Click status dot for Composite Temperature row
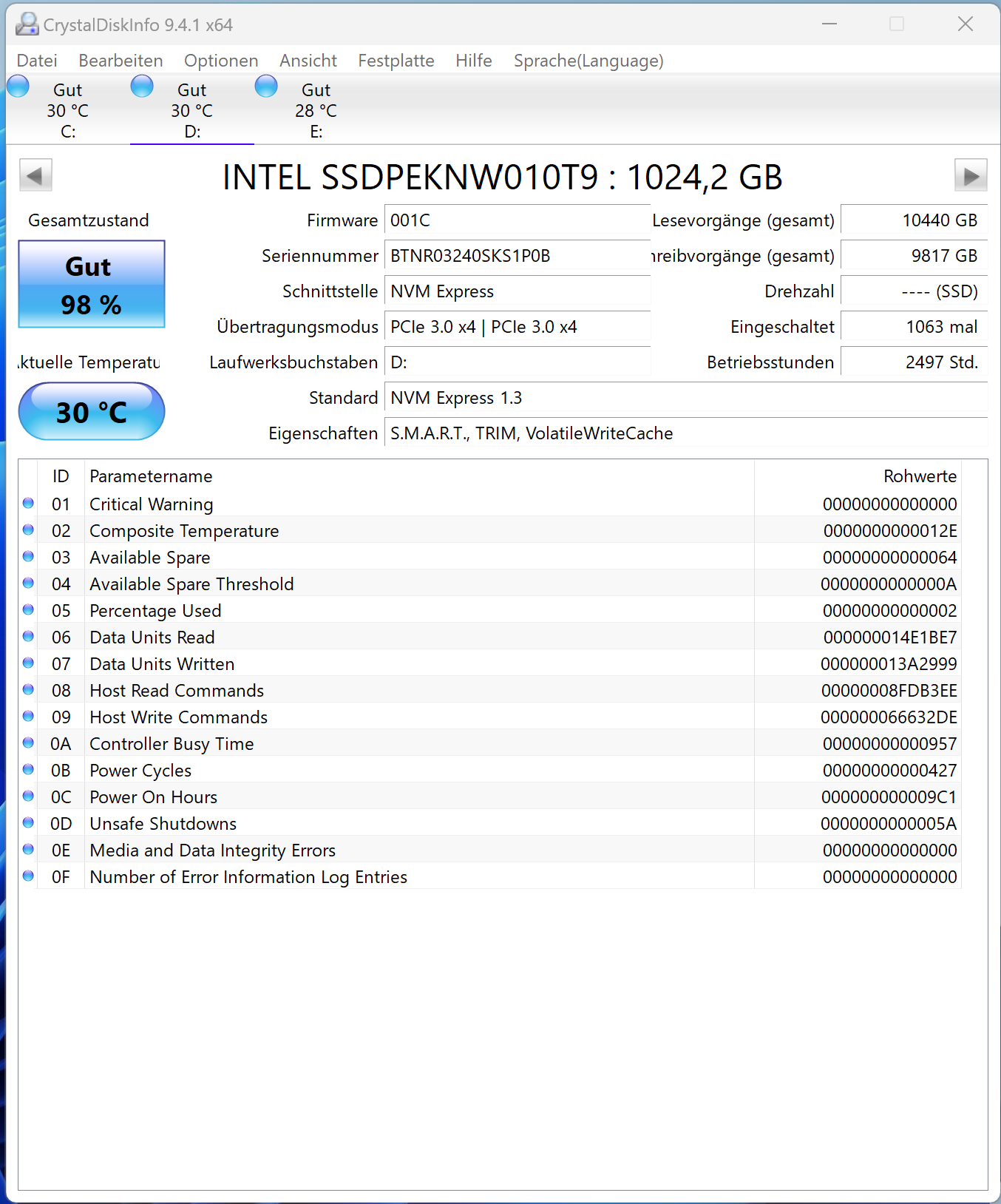 pyautogui.click(x=28, y=530)
